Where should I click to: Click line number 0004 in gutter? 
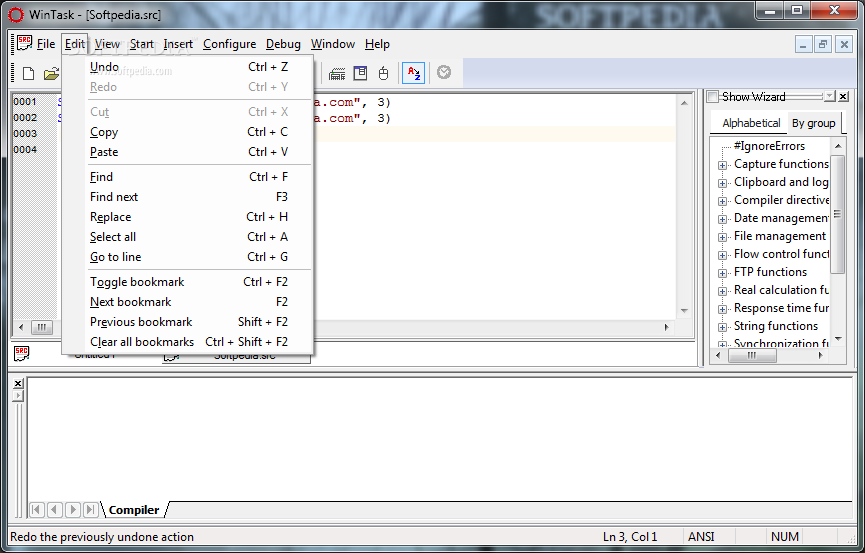coord(25,150)
